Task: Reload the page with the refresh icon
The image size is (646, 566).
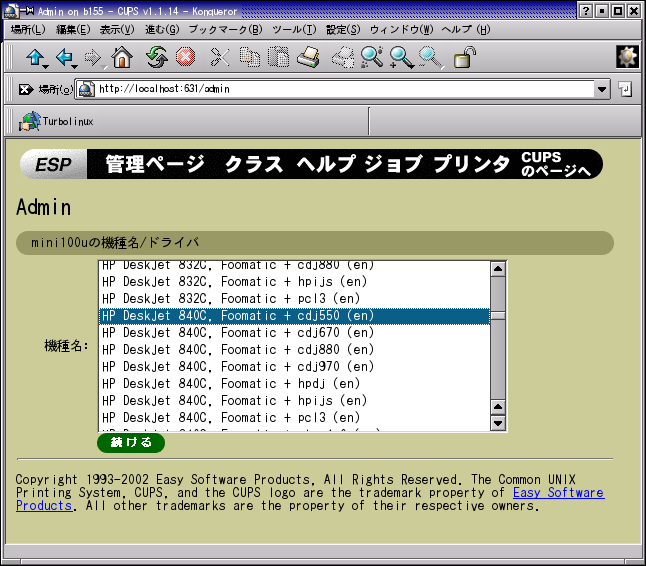Action: (x=157, y=57)
